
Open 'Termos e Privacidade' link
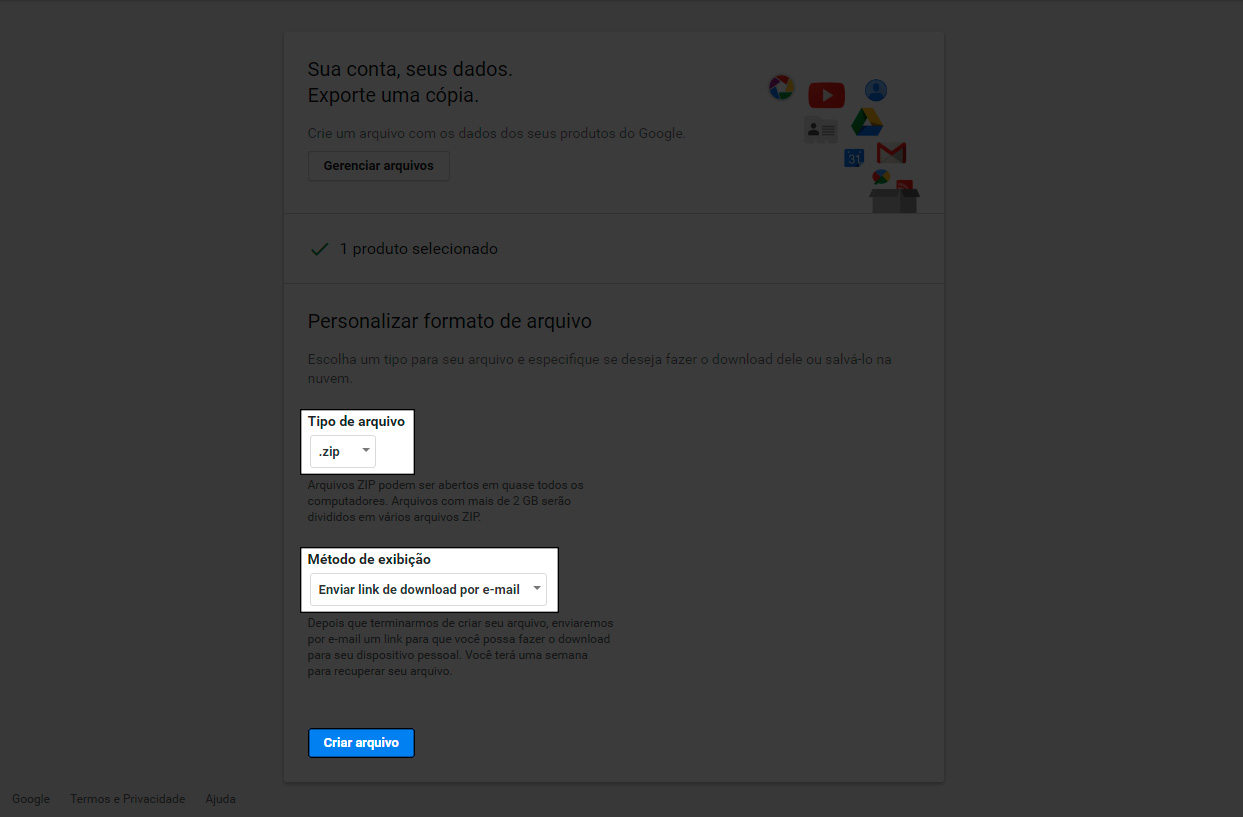tap(128, 799)
